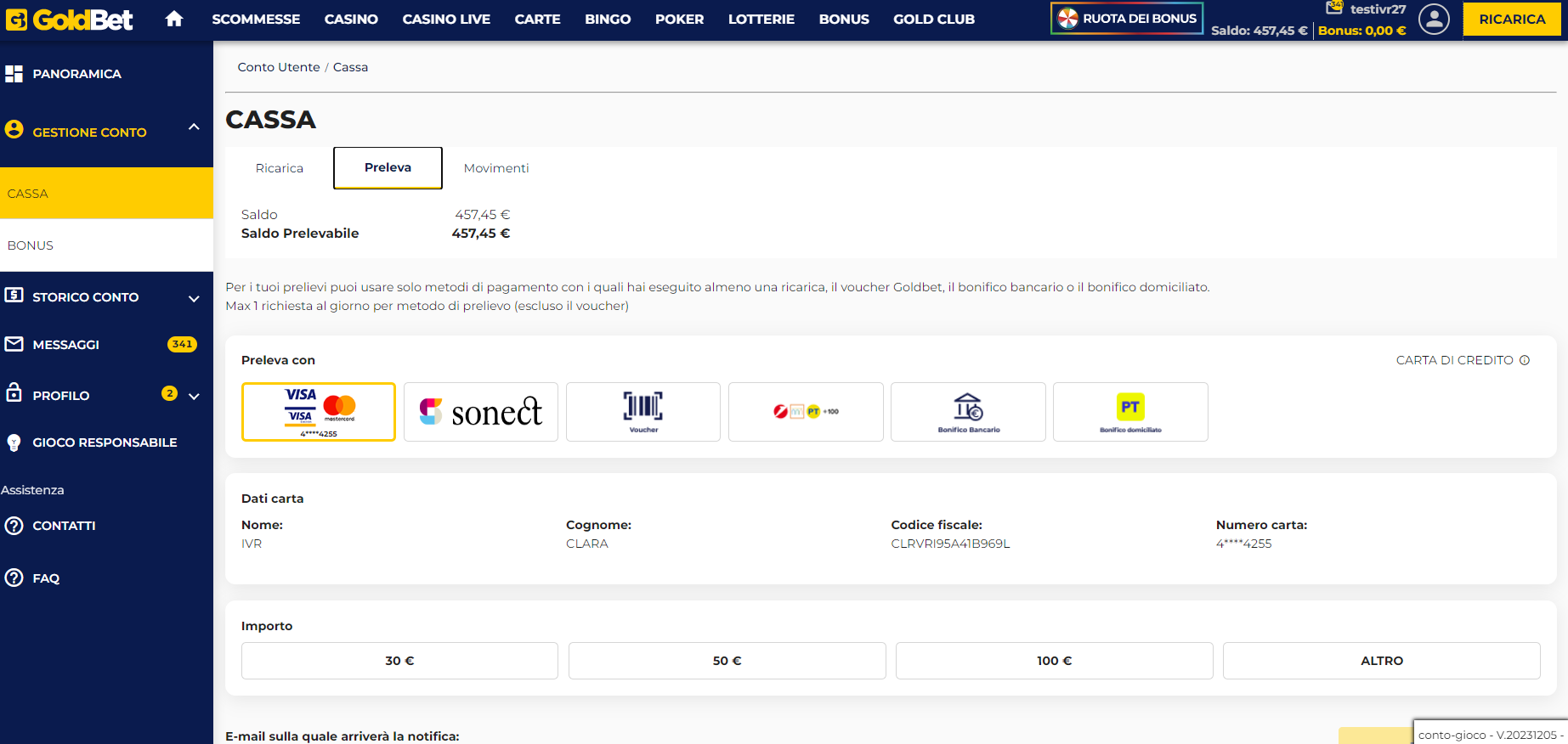The width and height of the screenshot is (1568, 744).
Task: Go to Poker section
Action: pos(679,19)
